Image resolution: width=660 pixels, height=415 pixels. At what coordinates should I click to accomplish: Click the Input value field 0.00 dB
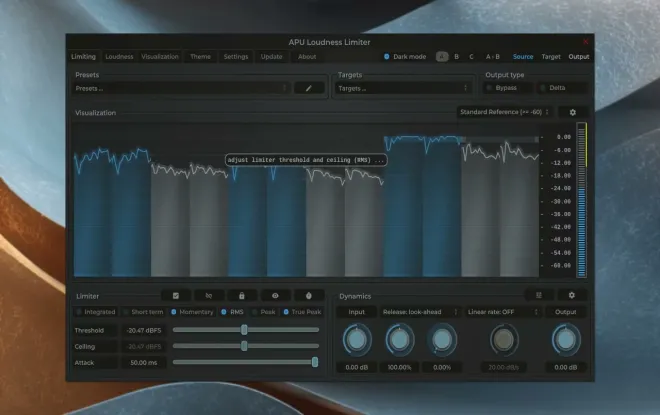357,367
